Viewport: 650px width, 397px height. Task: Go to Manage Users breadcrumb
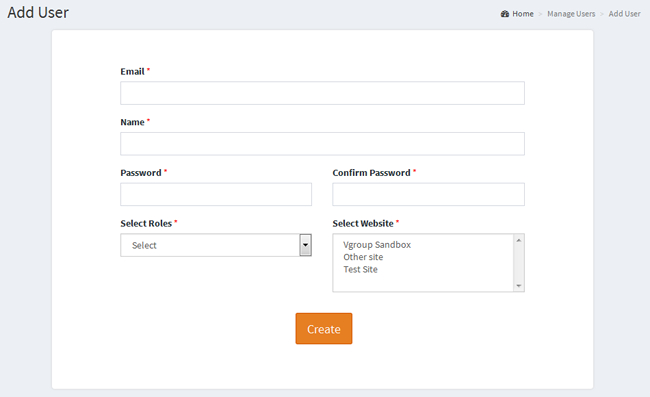[x=571, y=14]
